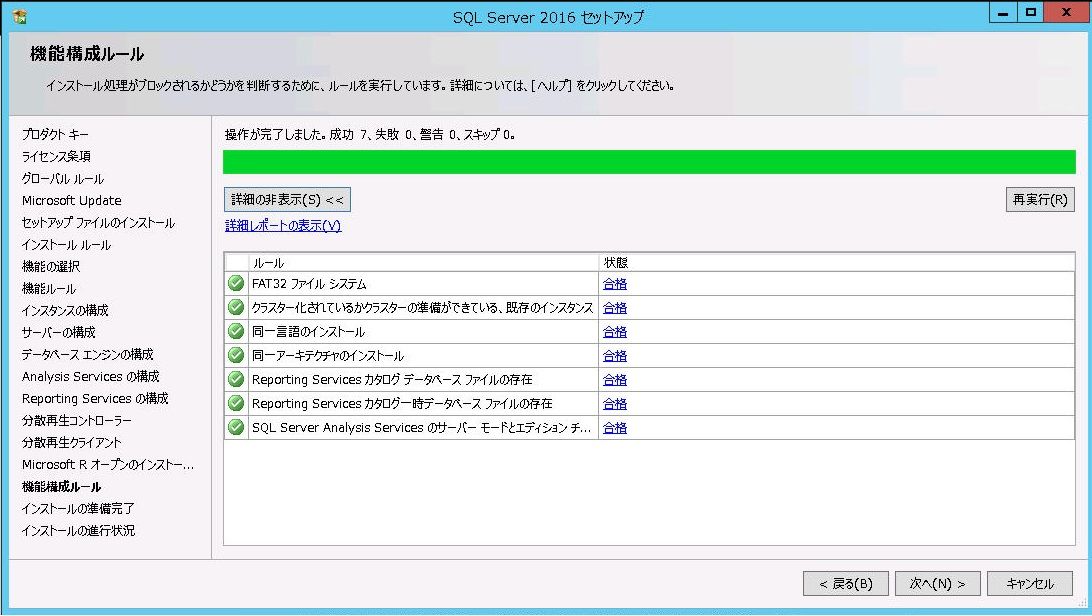The height and width of the screenshot is (616, 1092).
Task: Select プロダクト キー step in sidebar
Action: (55, 134)
